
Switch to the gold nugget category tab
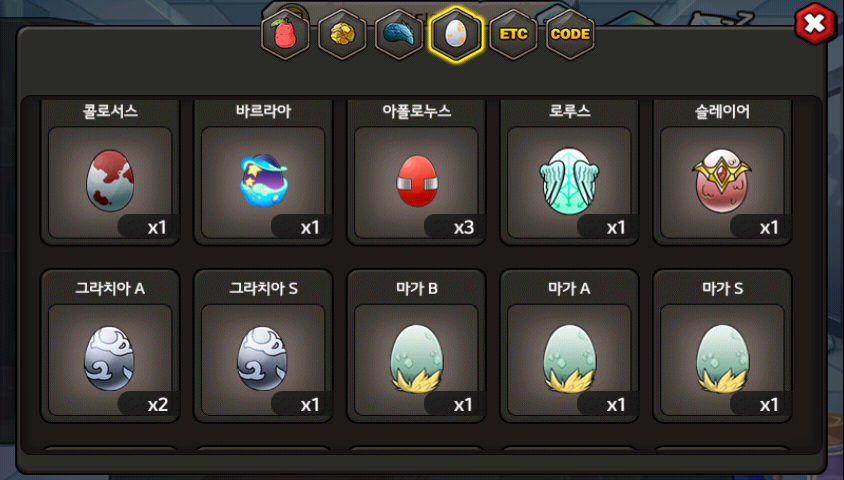tap(342, 34)
